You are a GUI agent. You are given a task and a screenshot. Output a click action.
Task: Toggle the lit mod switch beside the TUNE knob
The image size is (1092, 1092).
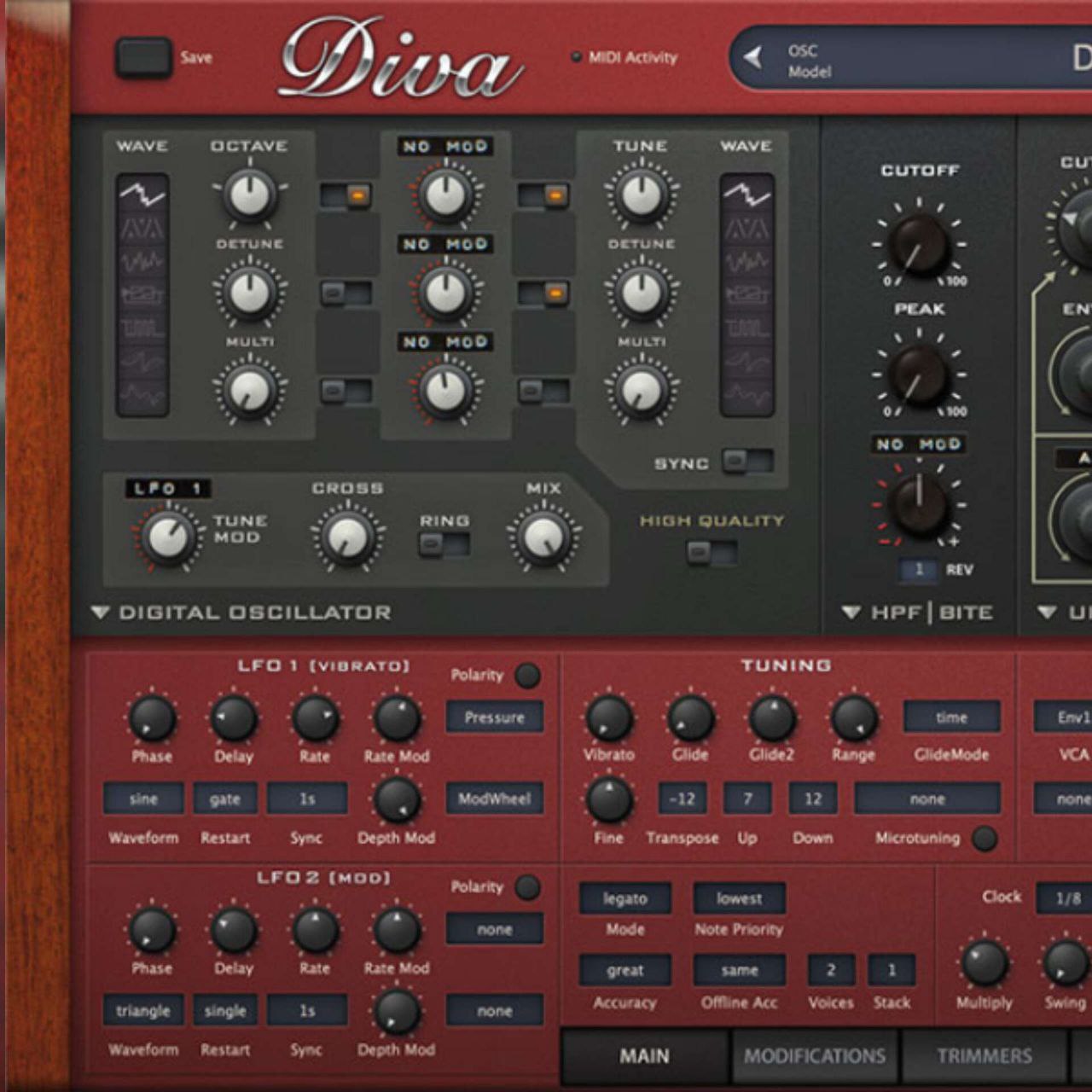coord(543,196)
